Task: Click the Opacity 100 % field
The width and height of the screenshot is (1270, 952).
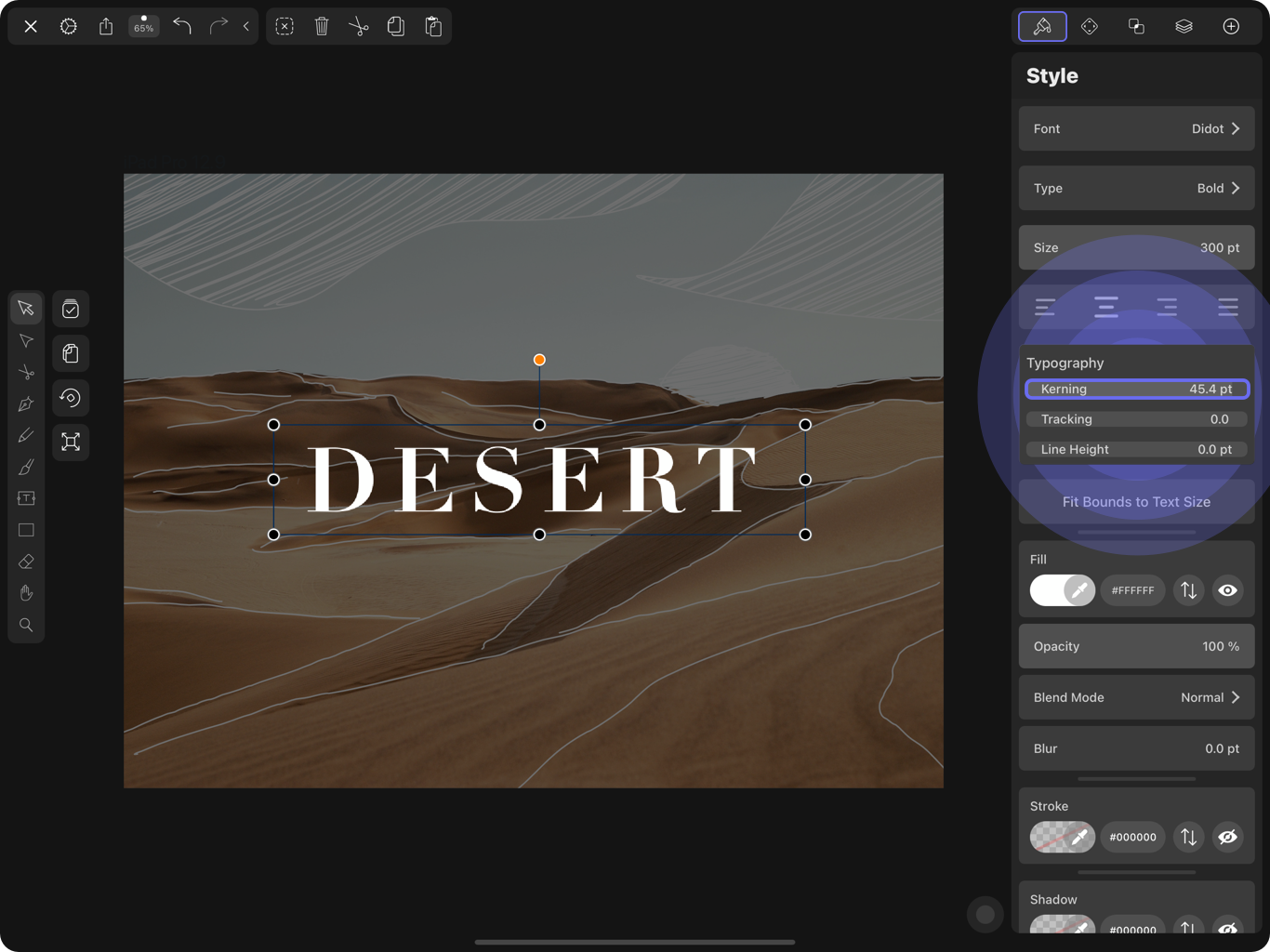Action: coord(1136,646)
